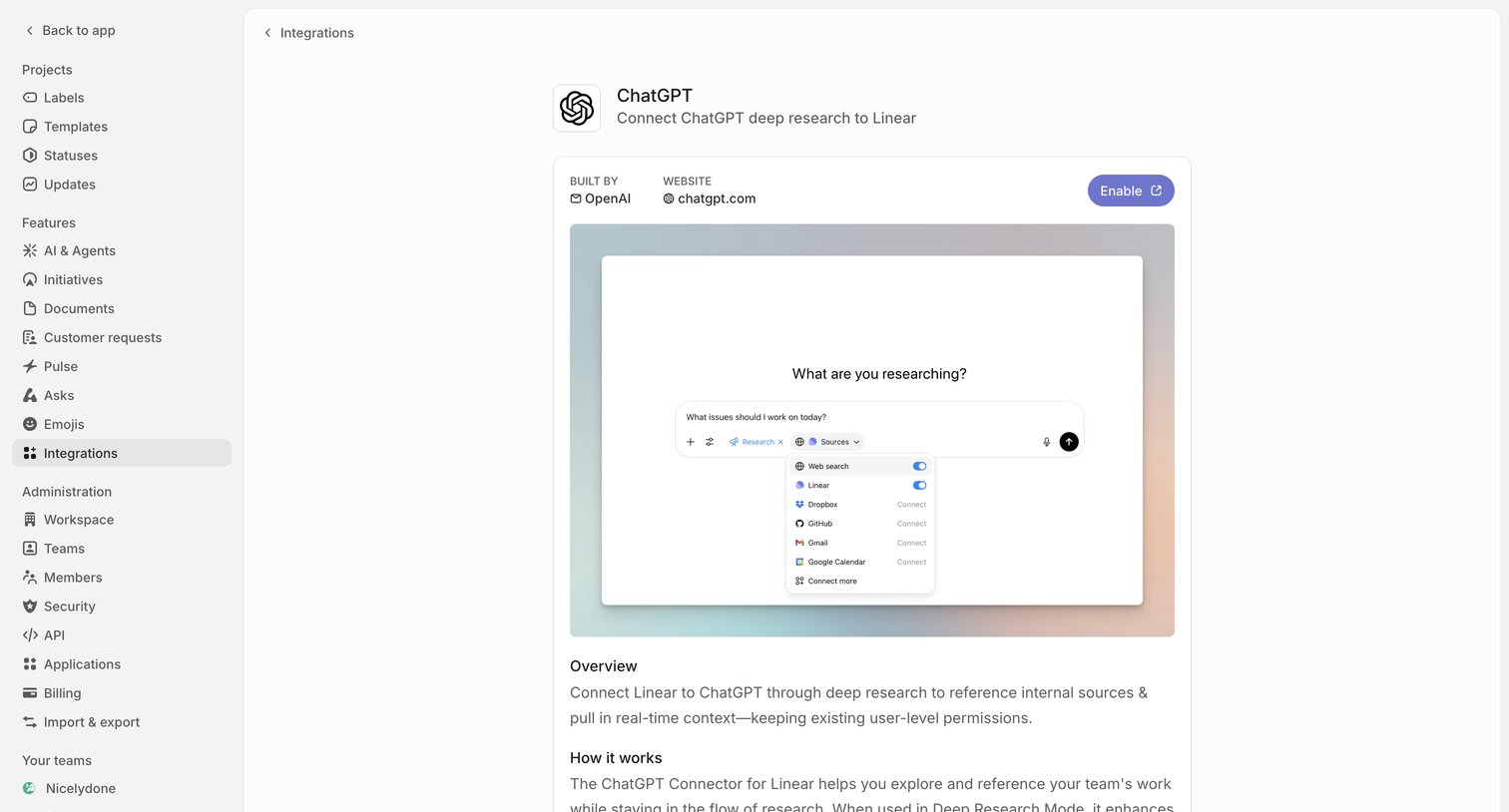The width and height of the screenshot is (1509, 812).
Task: Click the Emojis smiley icon
Action: 30,425
